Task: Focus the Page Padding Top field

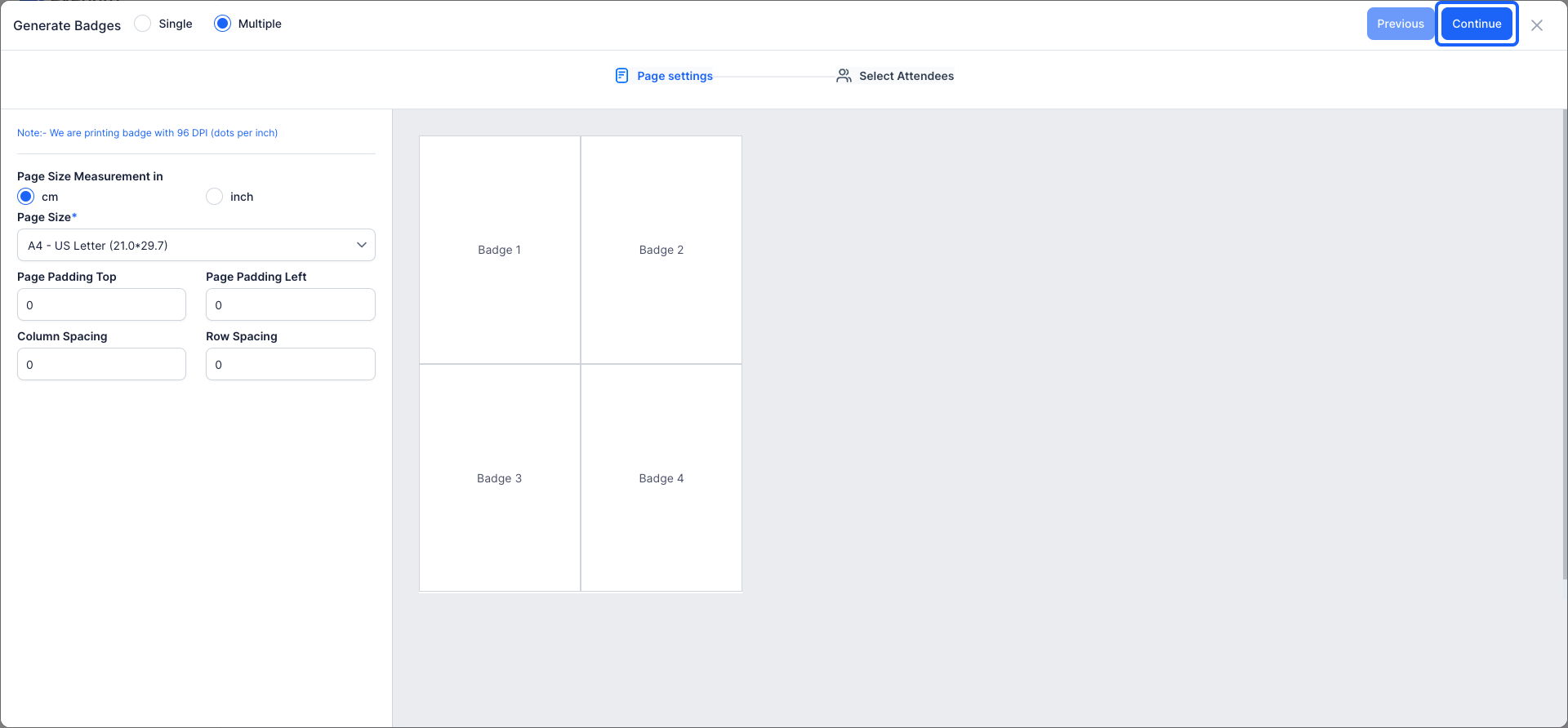Action: click(101, 304)
